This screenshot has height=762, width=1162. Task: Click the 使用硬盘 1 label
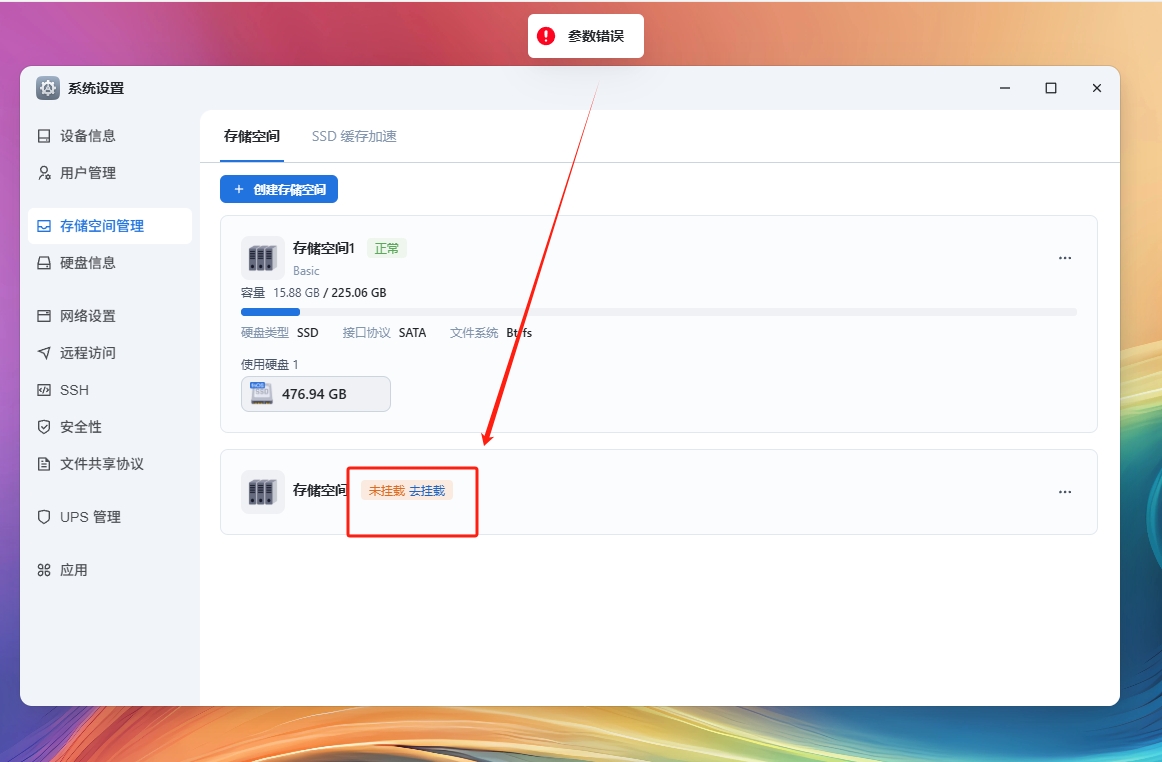pyautogui.click(x=270, y=365)
